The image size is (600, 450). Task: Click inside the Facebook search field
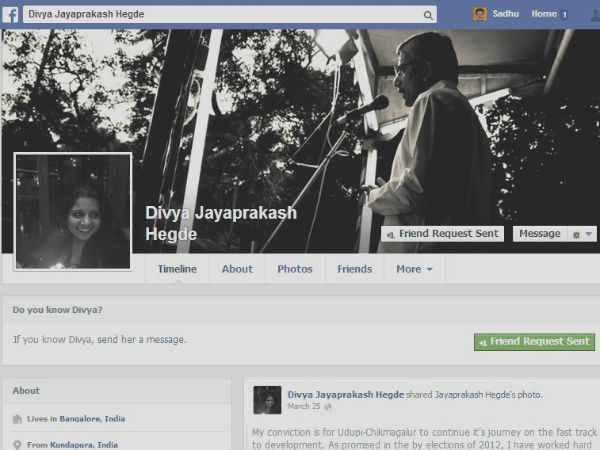[220, 15]
